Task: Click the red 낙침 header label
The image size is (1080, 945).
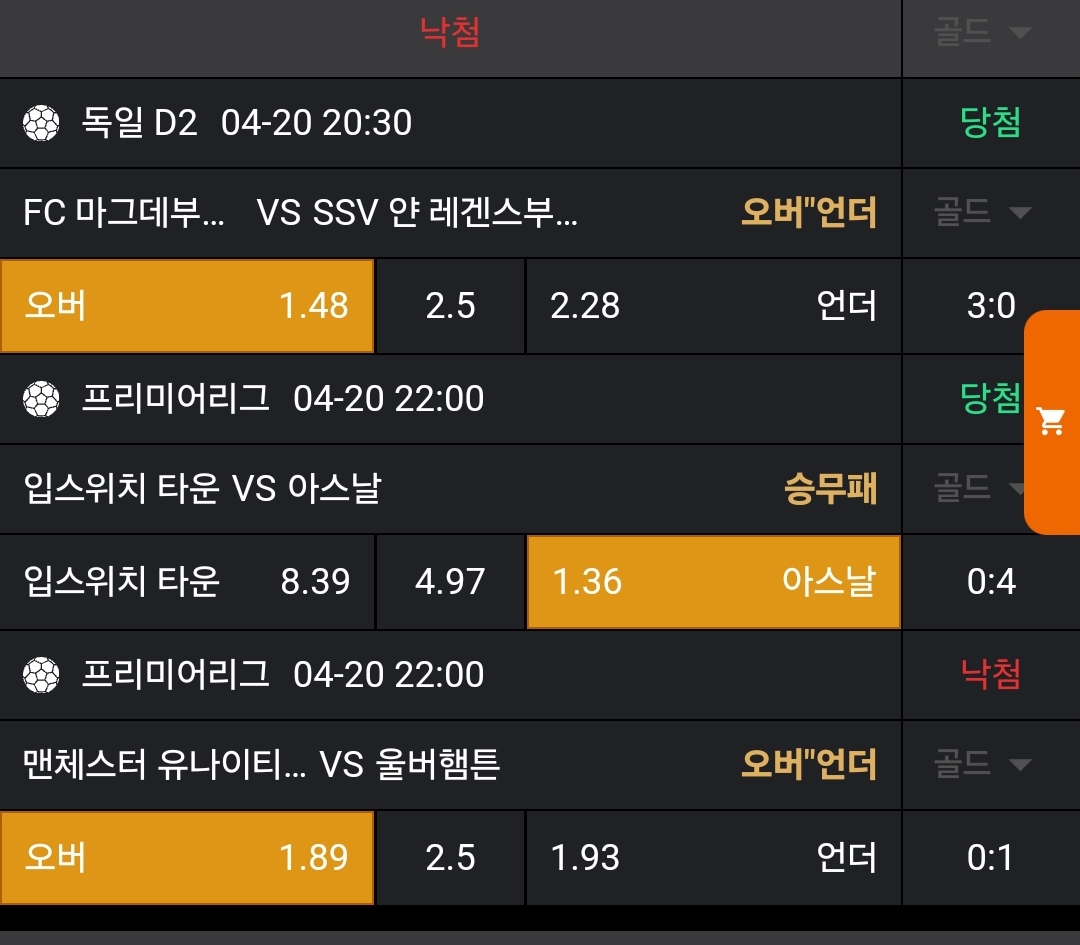Action: (x=450, y=33)
